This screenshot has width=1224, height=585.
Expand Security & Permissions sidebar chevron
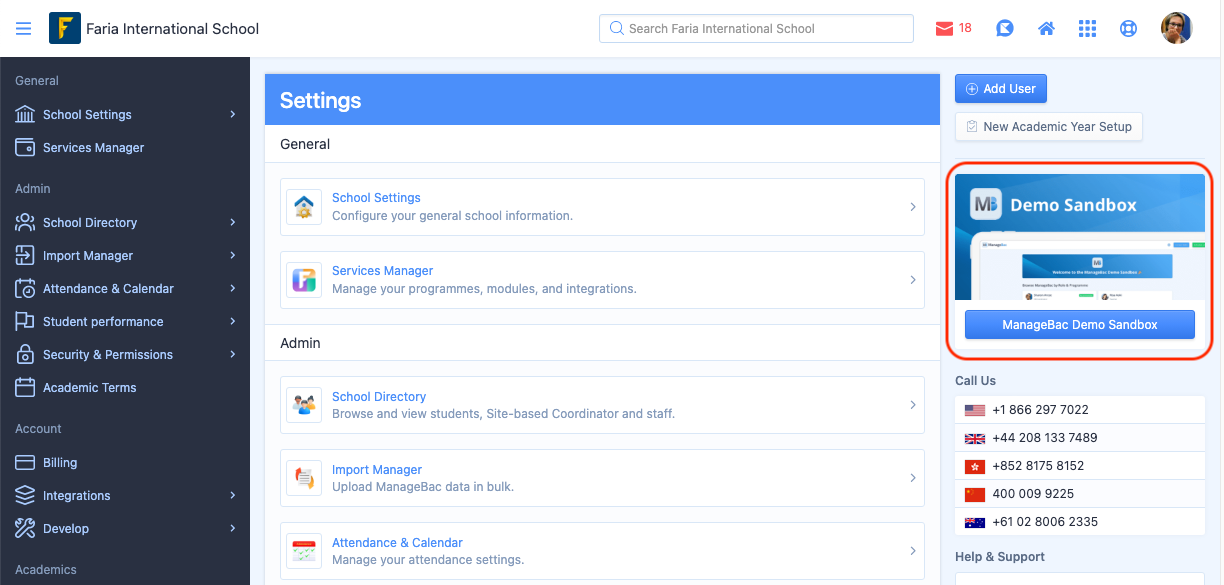232,354
